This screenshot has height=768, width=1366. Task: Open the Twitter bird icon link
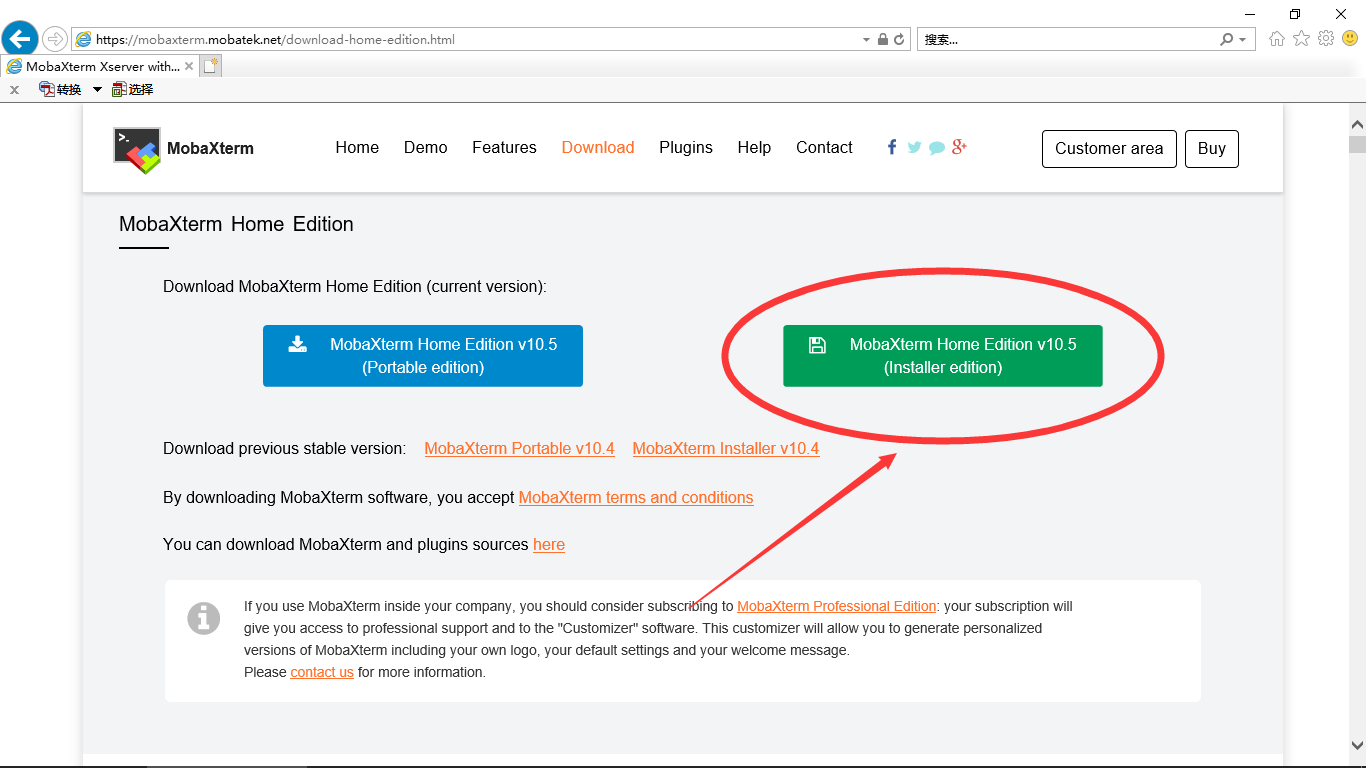[914, 147]
